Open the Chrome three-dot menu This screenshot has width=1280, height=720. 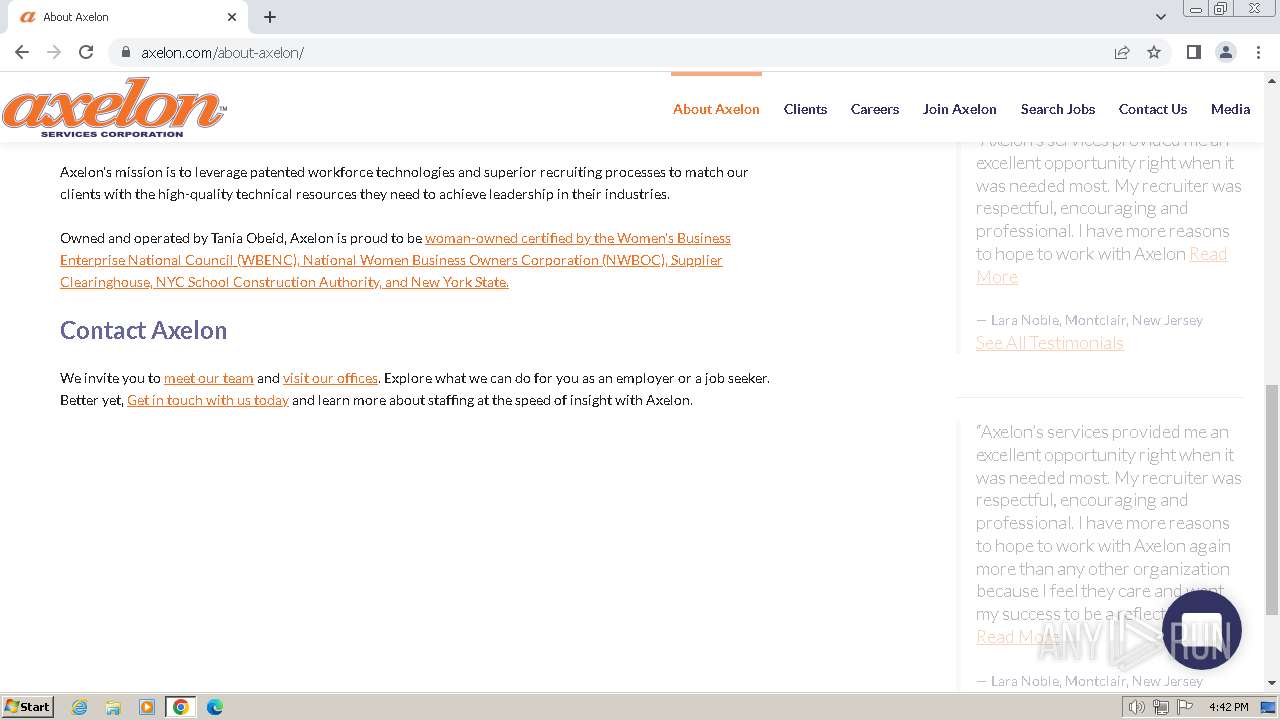pyautogui.click(x=1258, y=52)
